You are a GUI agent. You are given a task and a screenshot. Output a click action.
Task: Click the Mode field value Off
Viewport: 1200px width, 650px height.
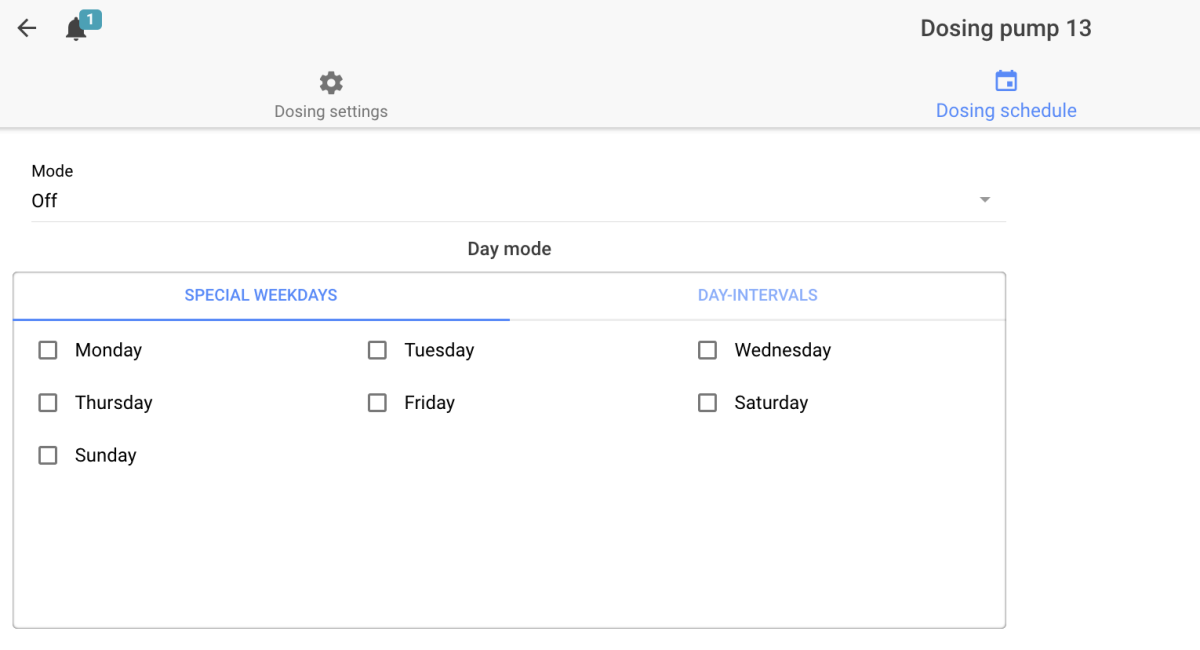(44, 201)
